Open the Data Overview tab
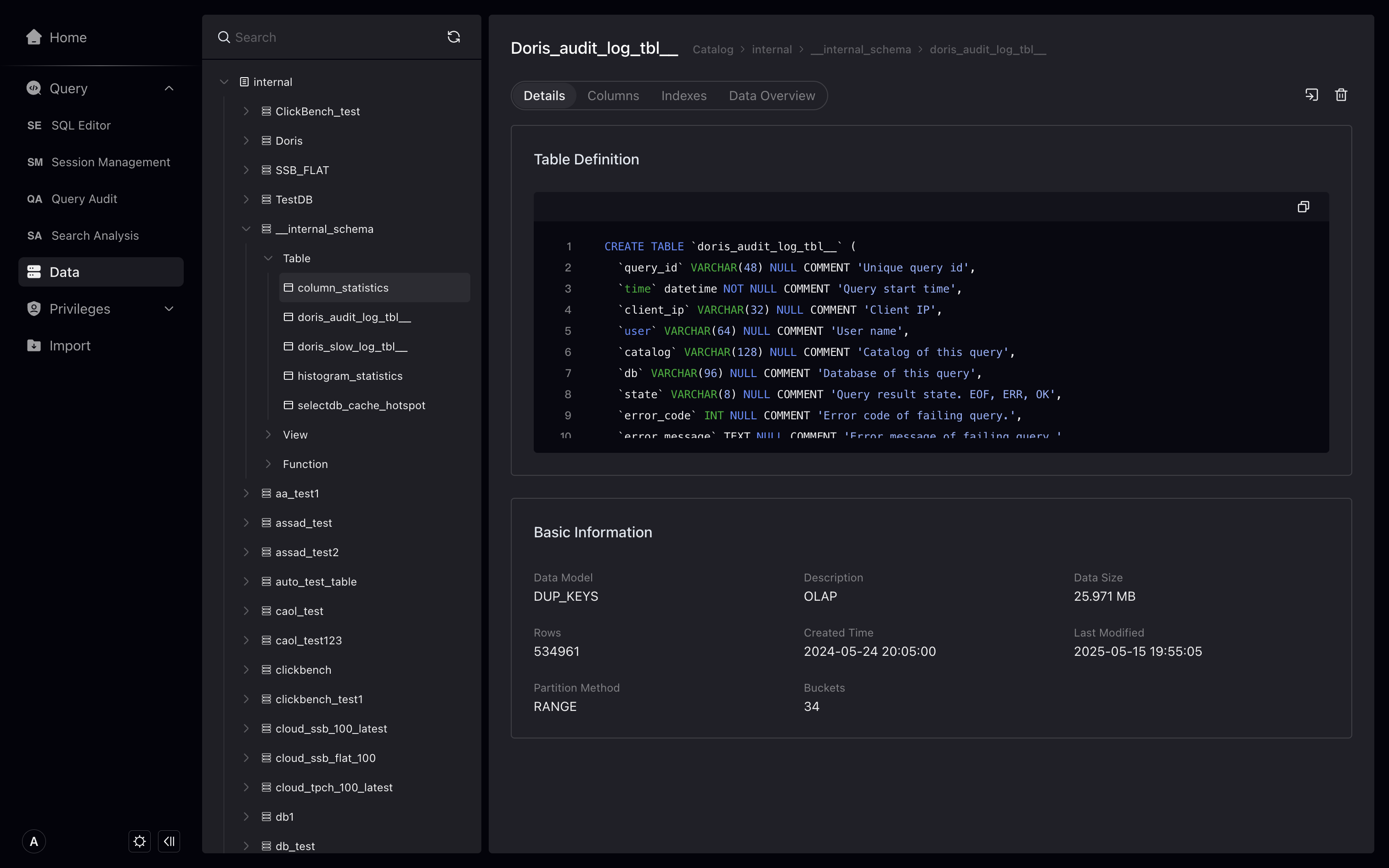The image size is (1389, 868). (x=772, y=96)
